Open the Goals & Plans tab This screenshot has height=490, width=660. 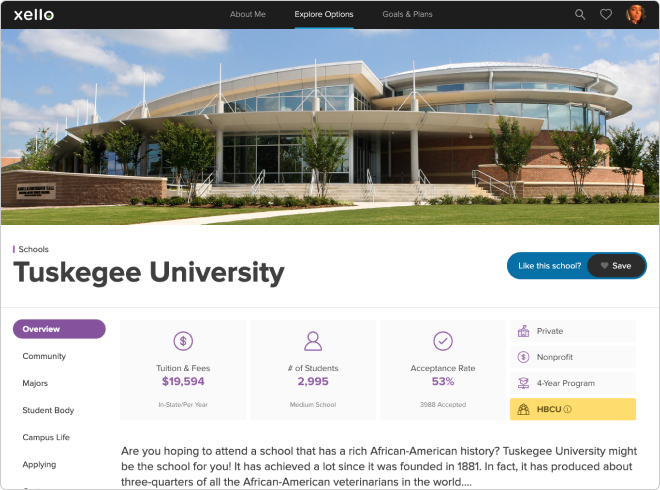pyautogui.click(x=407, y=14)
